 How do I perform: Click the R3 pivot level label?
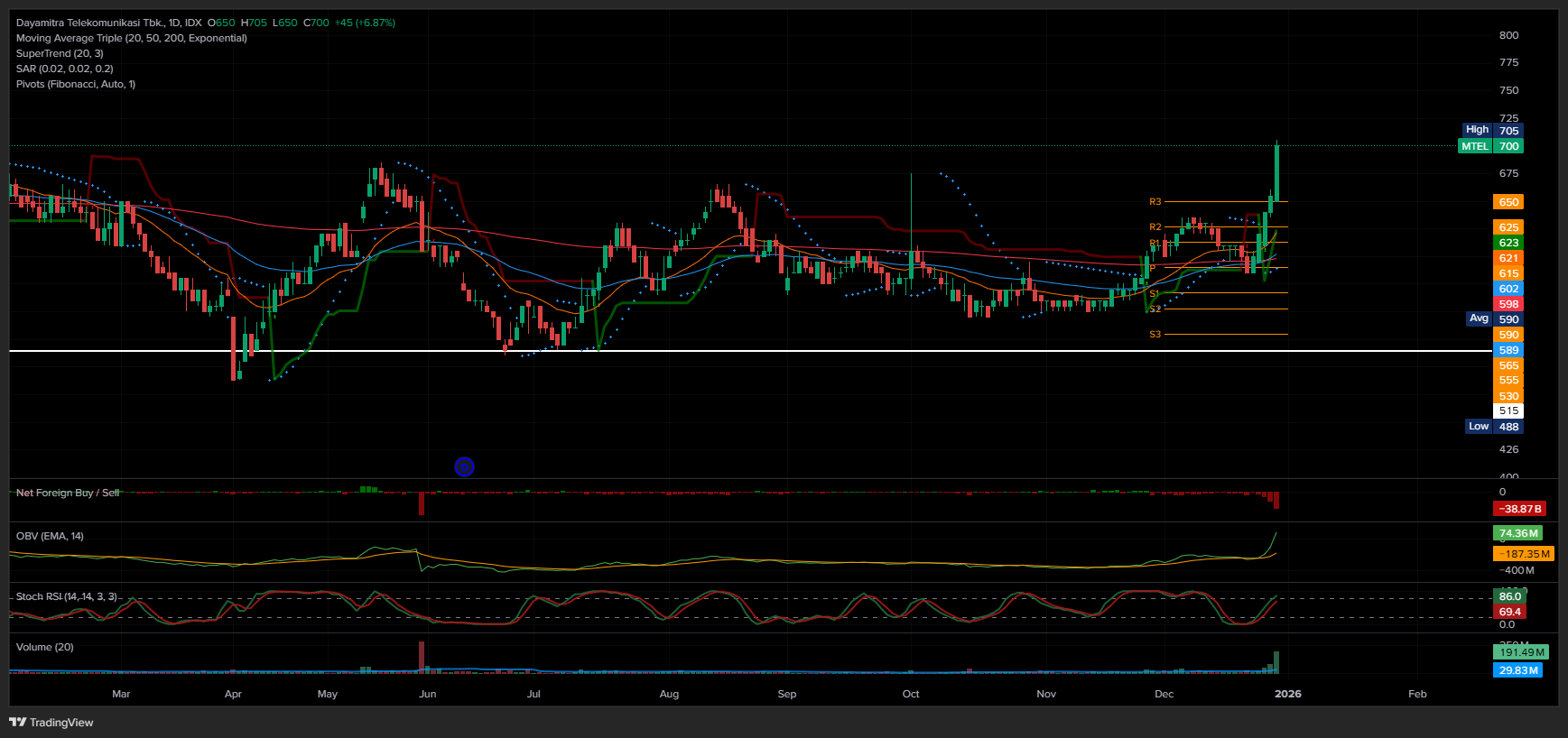(1155, 202)
